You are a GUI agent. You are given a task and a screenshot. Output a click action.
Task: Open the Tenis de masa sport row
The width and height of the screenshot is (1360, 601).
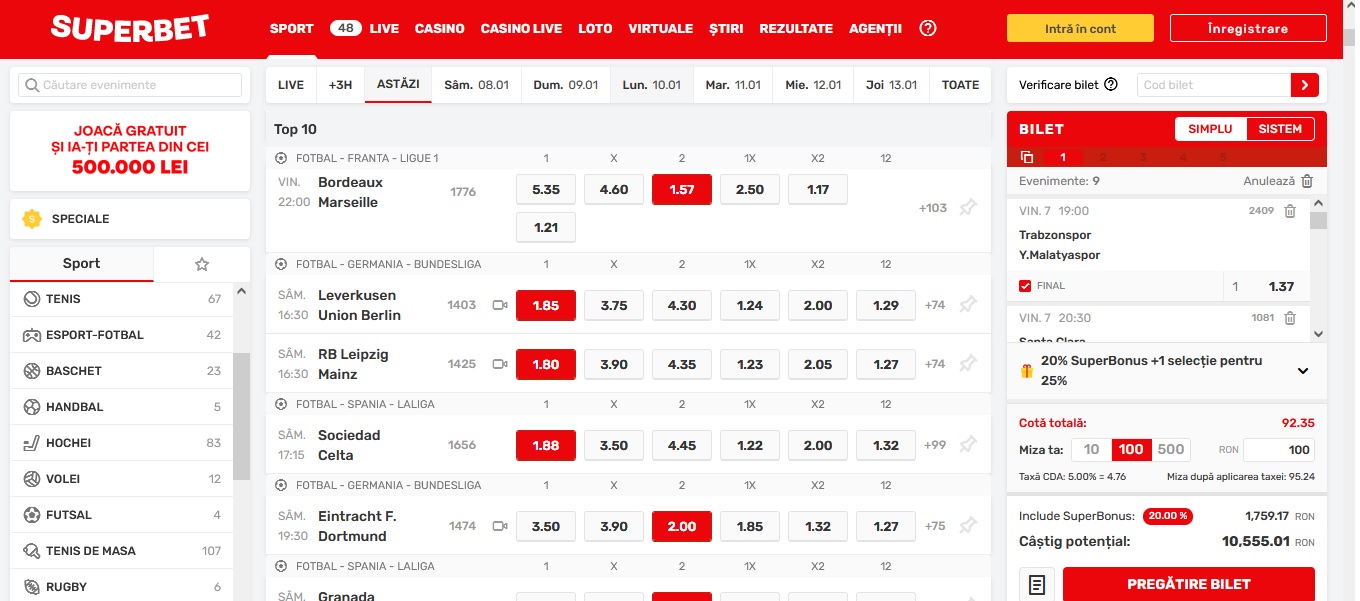122,551
